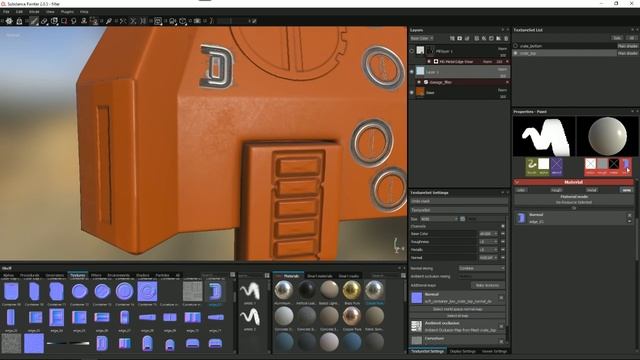This screenshot has height=360, width=640.
Task: Select the Projection tool
Action: coord(54,21)
